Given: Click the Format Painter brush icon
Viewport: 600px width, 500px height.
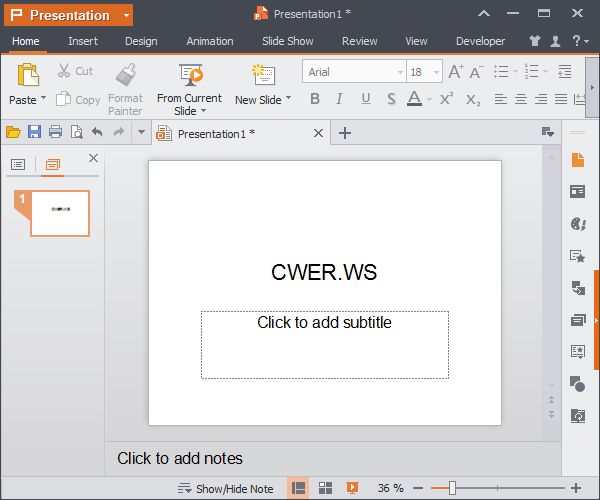Looking at the screenshot, I should coord(125,76).
